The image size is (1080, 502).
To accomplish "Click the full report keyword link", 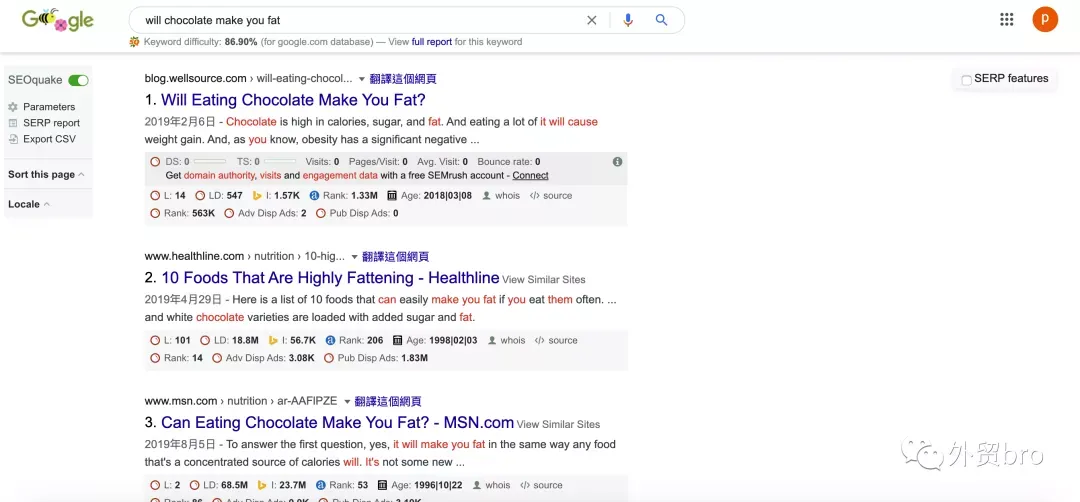I will [x=432, y=42].
